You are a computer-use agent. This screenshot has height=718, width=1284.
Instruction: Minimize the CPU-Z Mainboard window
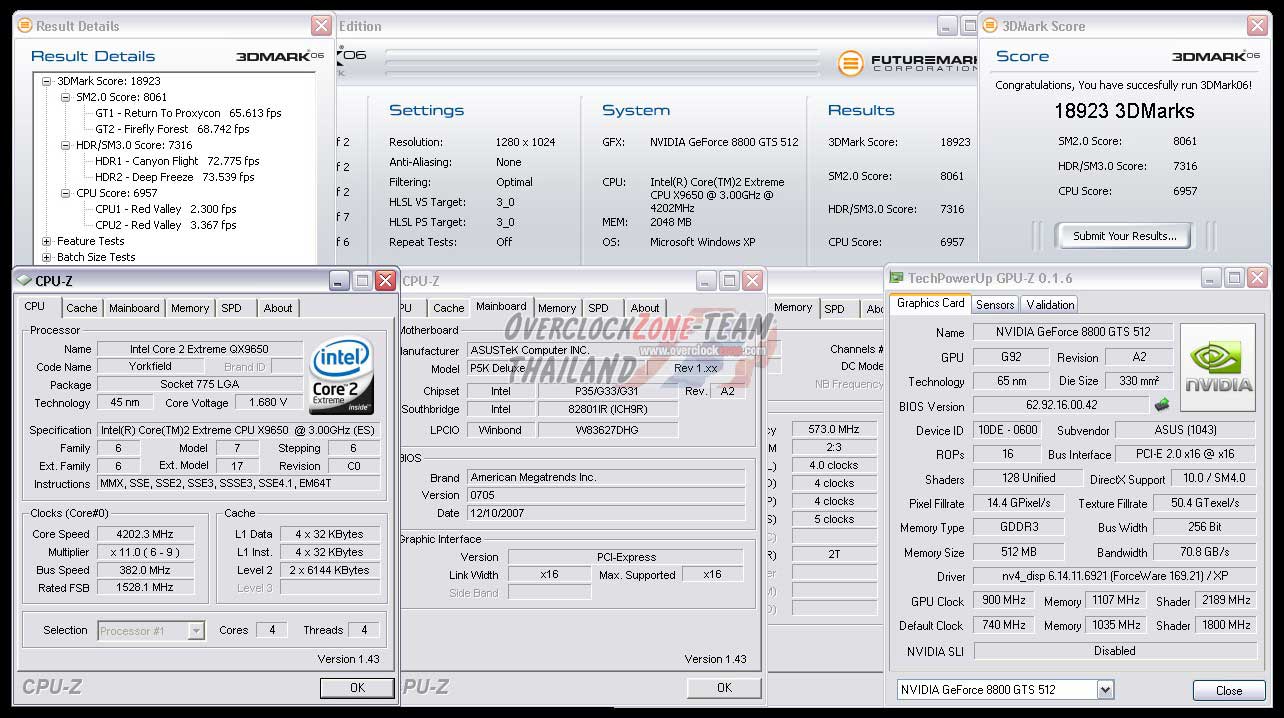pos(706,281)
